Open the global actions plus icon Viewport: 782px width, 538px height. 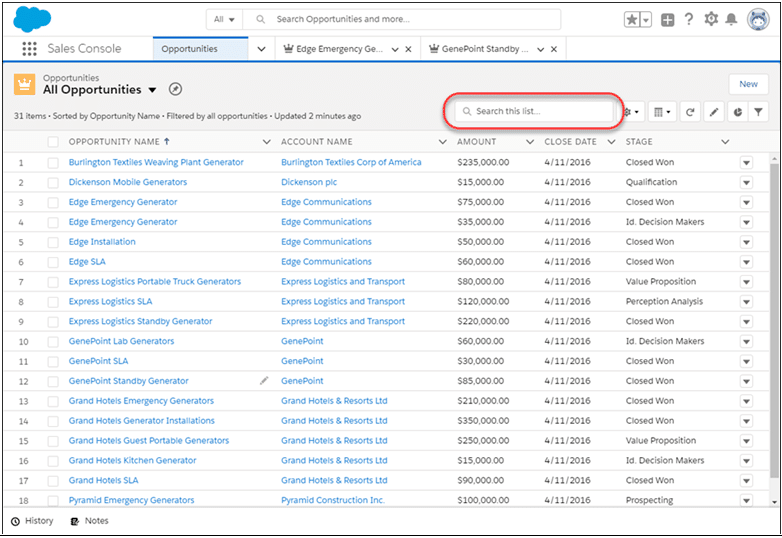pyautogui.click(x=667, y=20)
